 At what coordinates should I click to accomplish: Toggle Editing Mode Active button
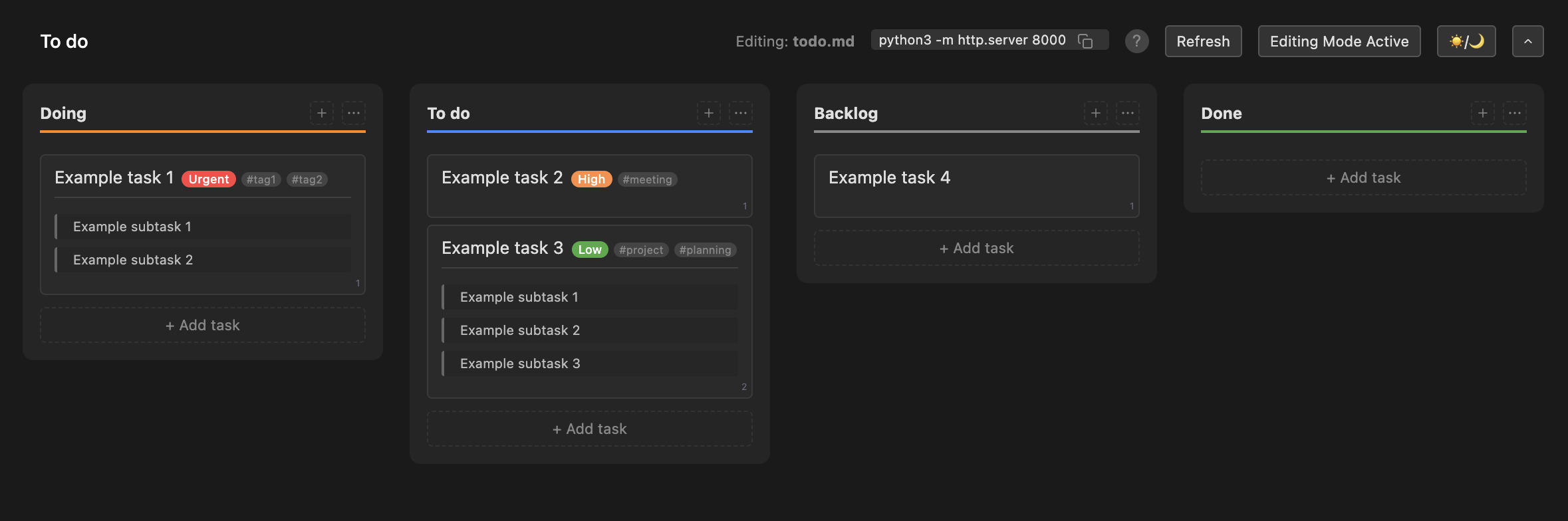1339,41
